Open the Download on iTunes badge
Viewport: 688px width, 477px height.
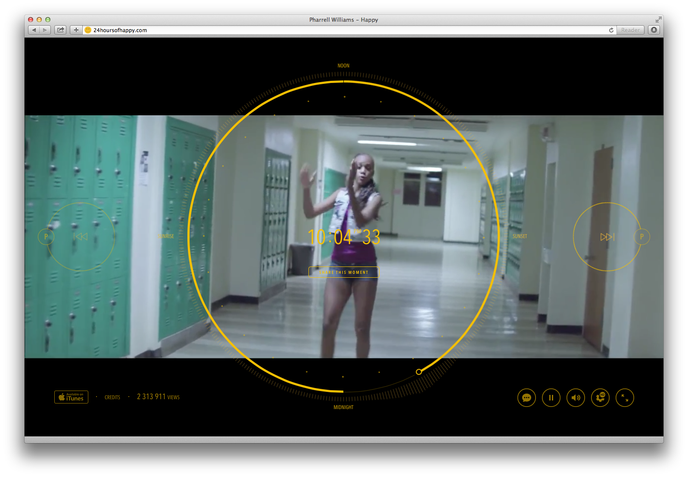pos(71,397)
